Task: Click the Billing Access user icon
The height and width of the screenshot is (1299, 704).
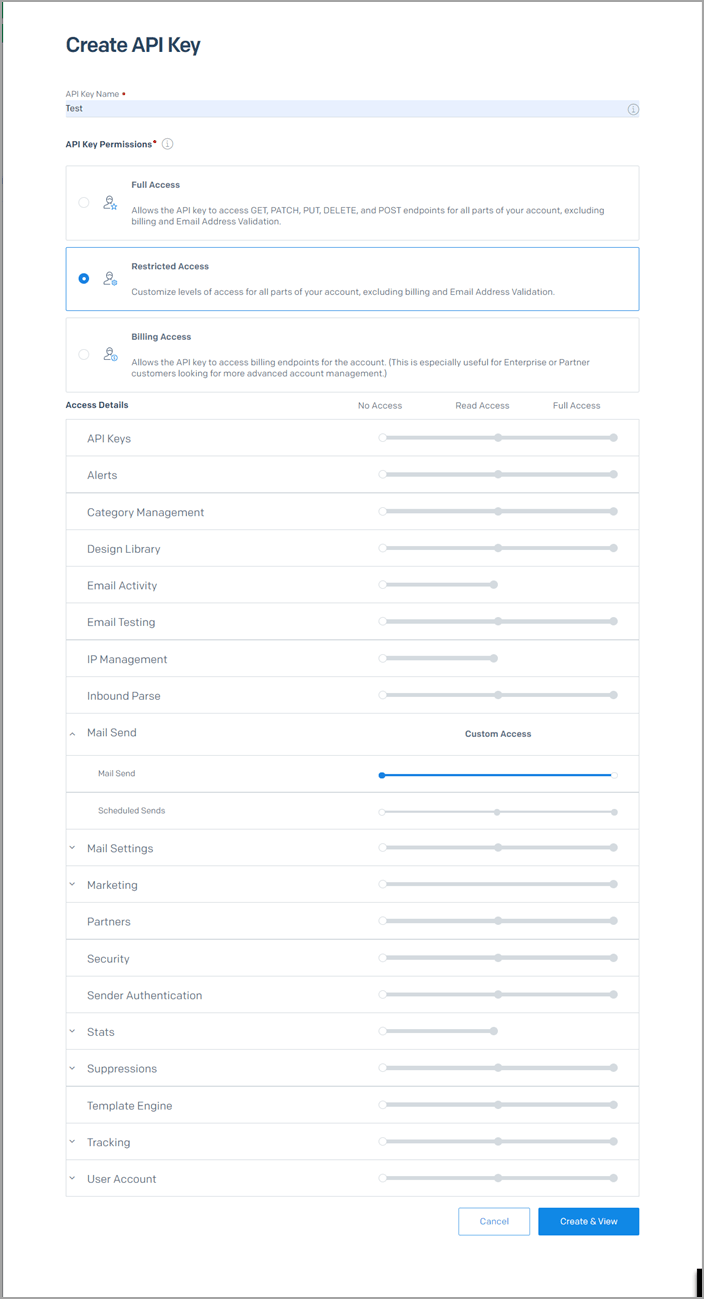Action: point(110,354)
